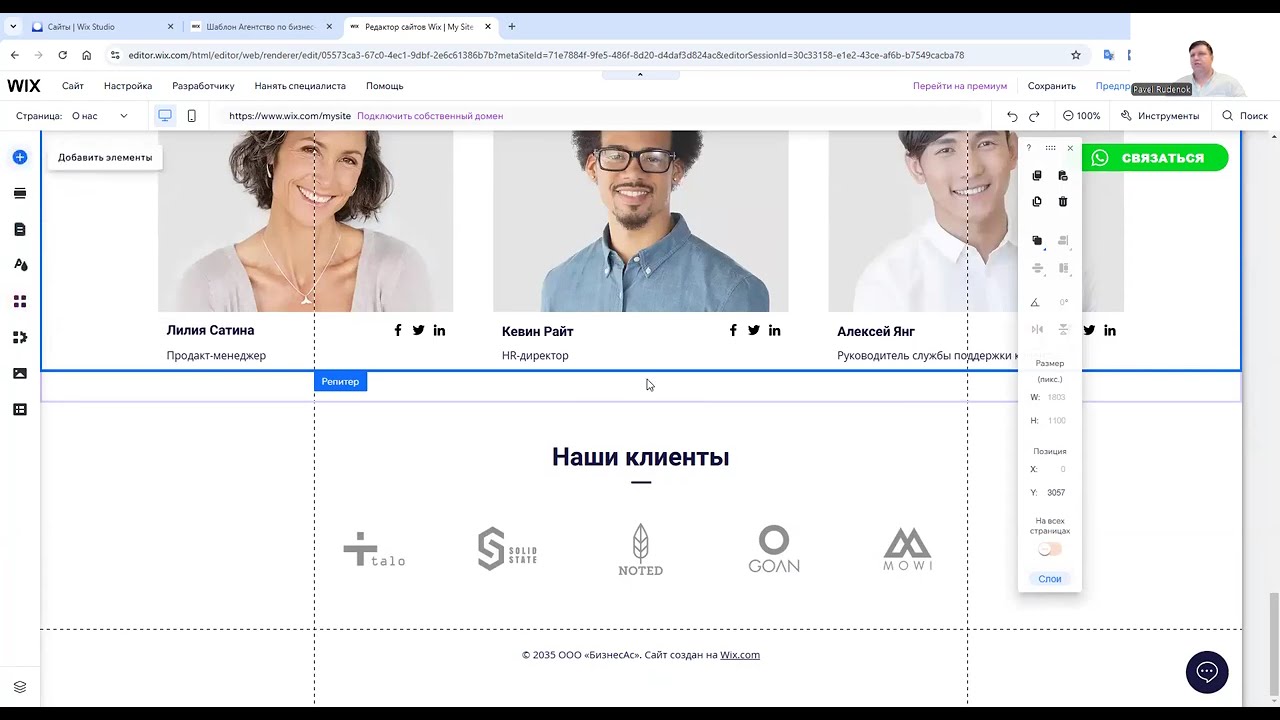Click the blue Add Elements plus icon
The image size is (1280, 720).
click(20, 157)
